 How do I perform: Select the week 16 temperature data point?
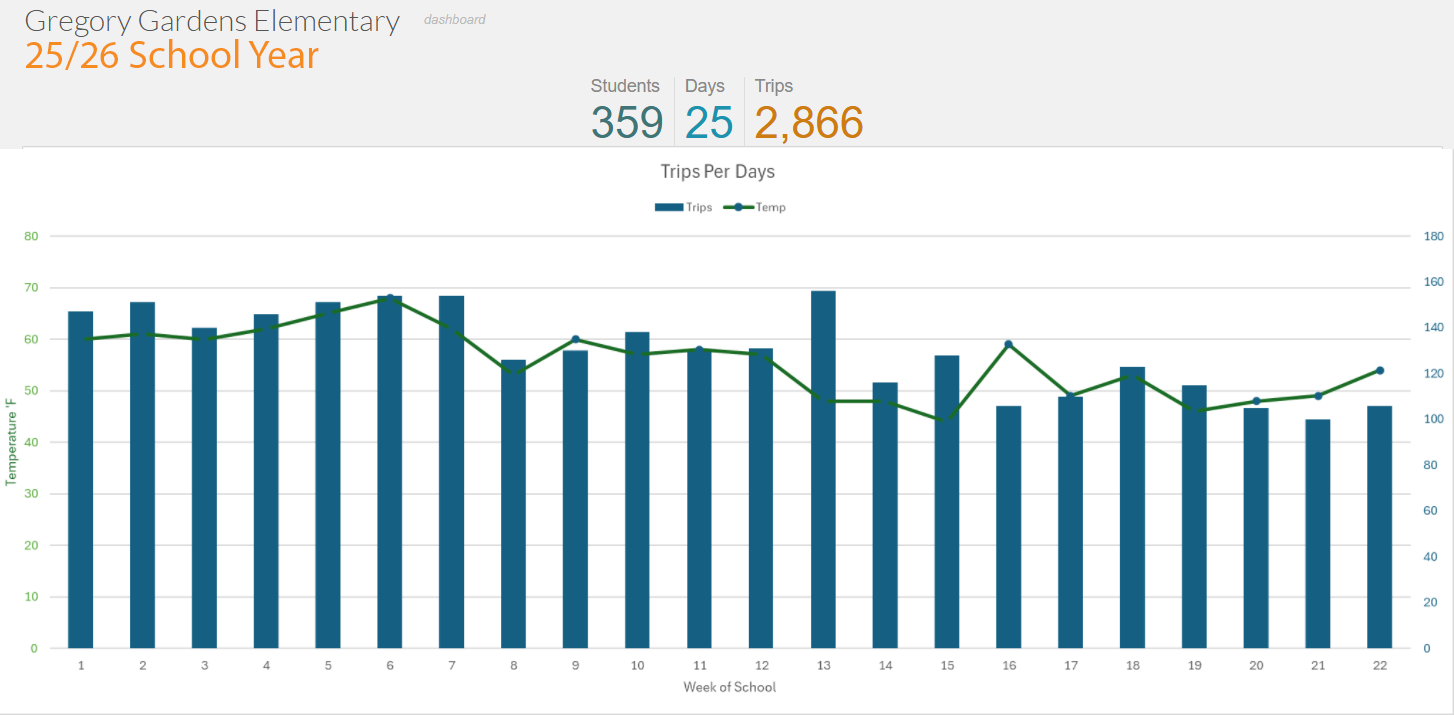[1008, 344]
